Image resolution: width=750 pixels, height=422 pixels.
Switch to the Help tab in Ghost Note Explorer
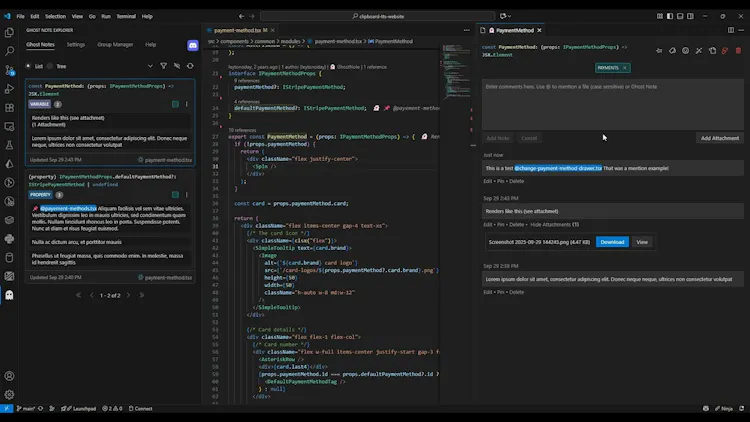pos(151,44)
